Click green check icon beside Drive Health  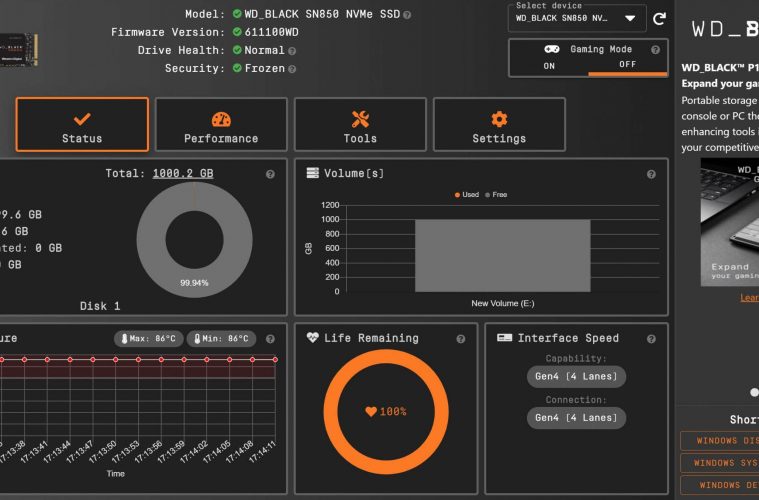click(x=237, y=50)
